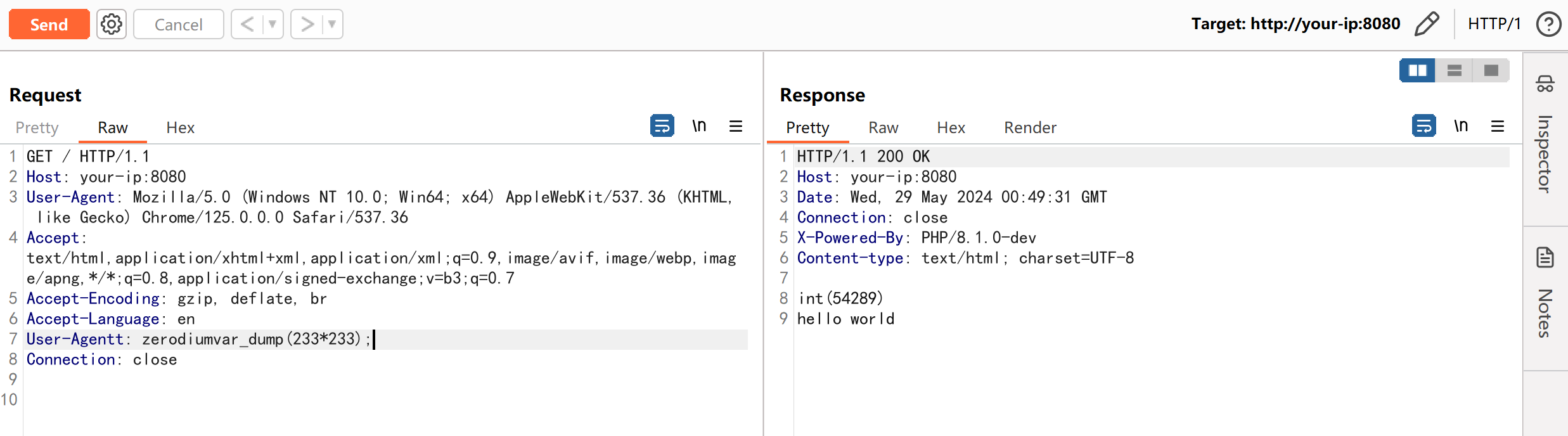This screenshot has height=436, width=1568.
Task: Open the request settings gear icon
Action: pyautogui.click(x=112, y=25)
